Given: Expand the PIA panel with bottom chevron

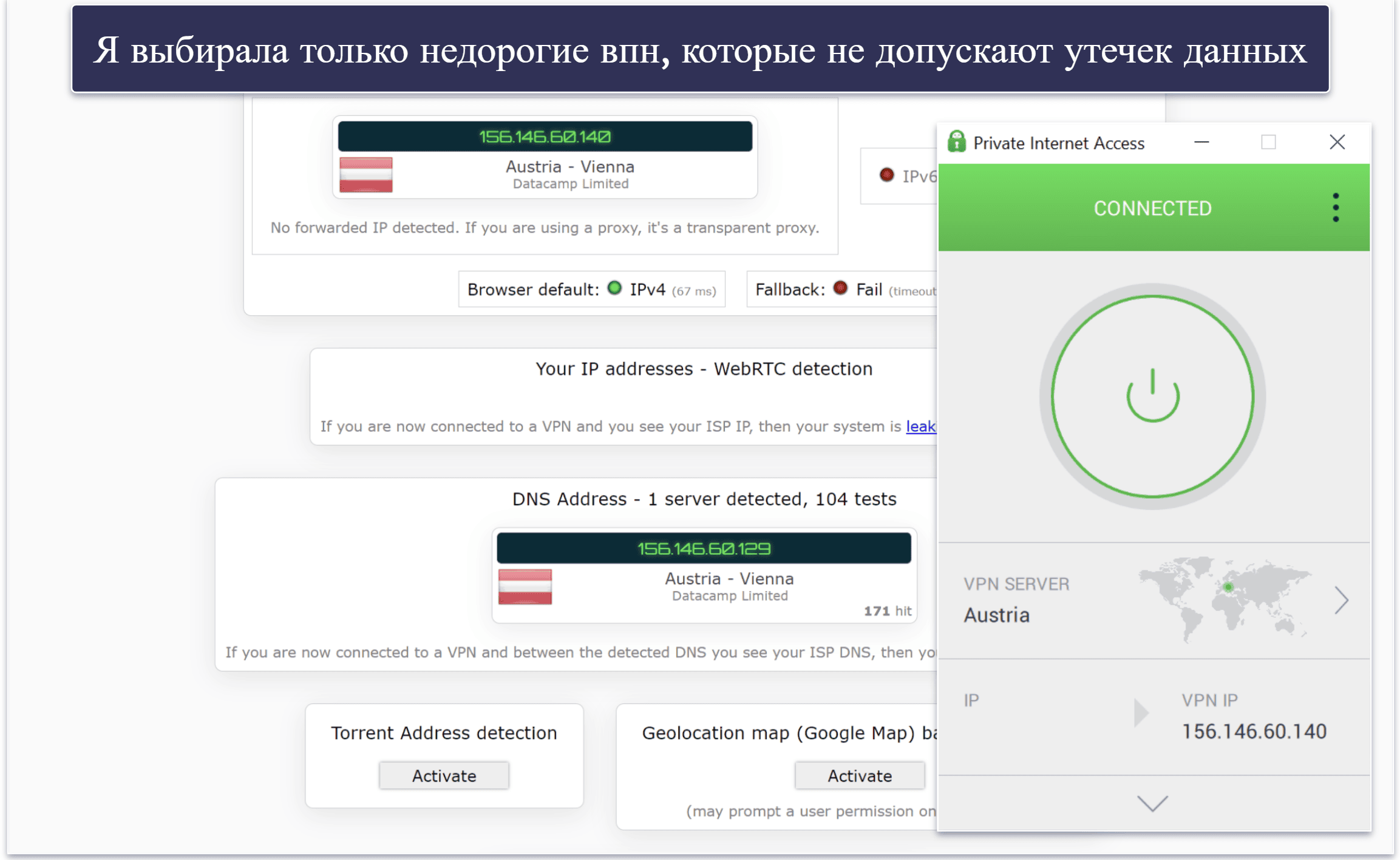Looking at the screenshot, I should pyautogui.click(x=1152, y=804).
